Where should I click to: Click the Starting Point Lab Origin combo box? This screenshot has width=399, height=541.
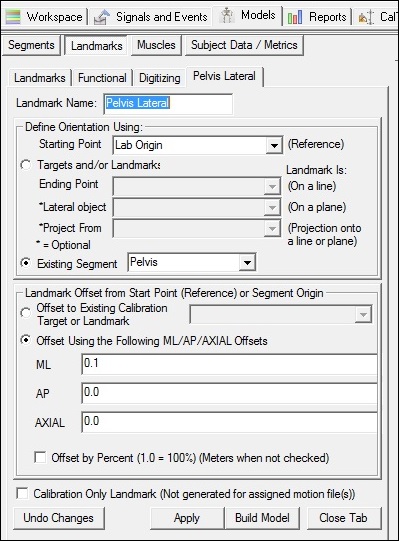coord(198,146)
